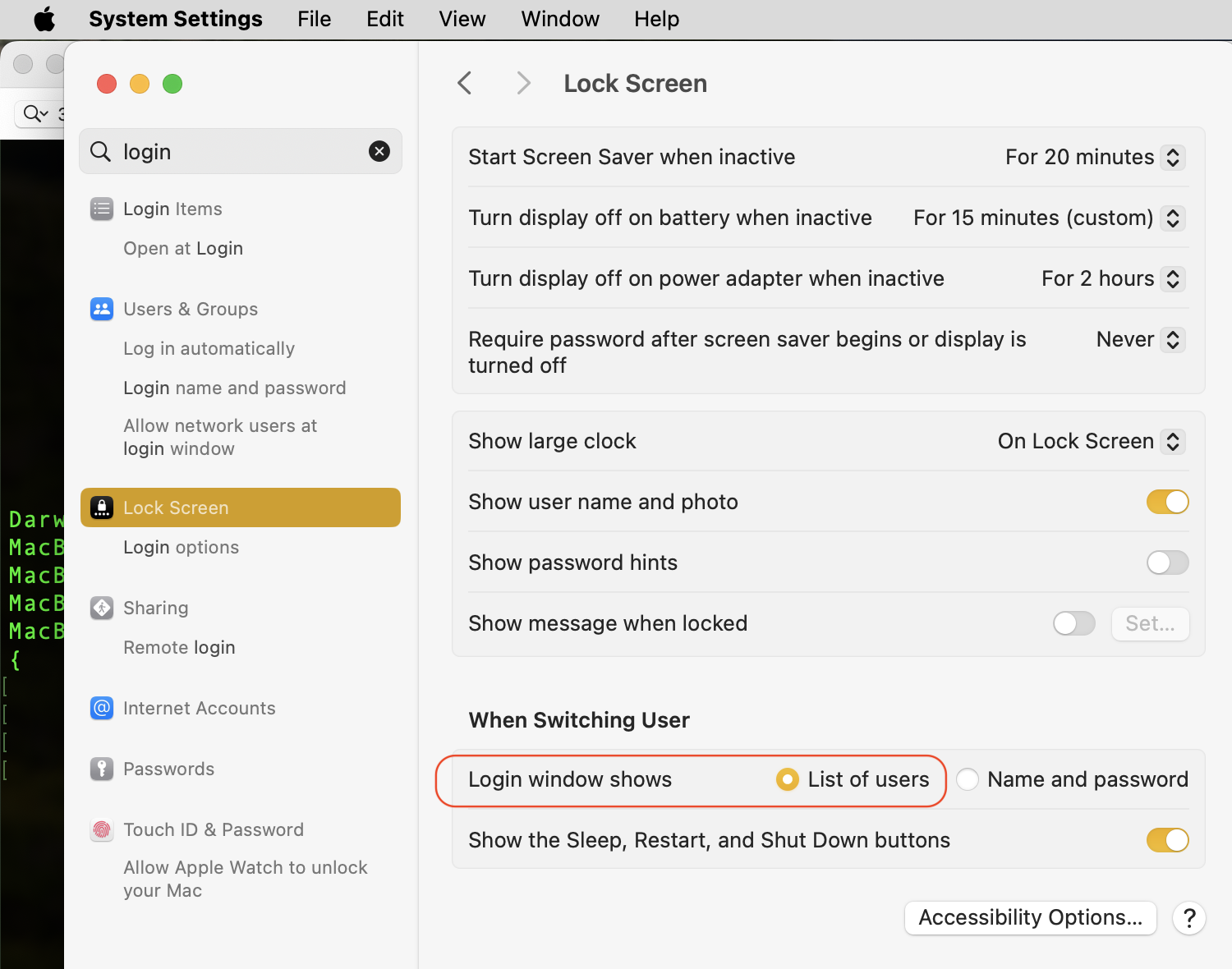Click the Accessibility Options button
Image resolution: width=1232 pixels, height=969 pixels.
point(1031,918)
